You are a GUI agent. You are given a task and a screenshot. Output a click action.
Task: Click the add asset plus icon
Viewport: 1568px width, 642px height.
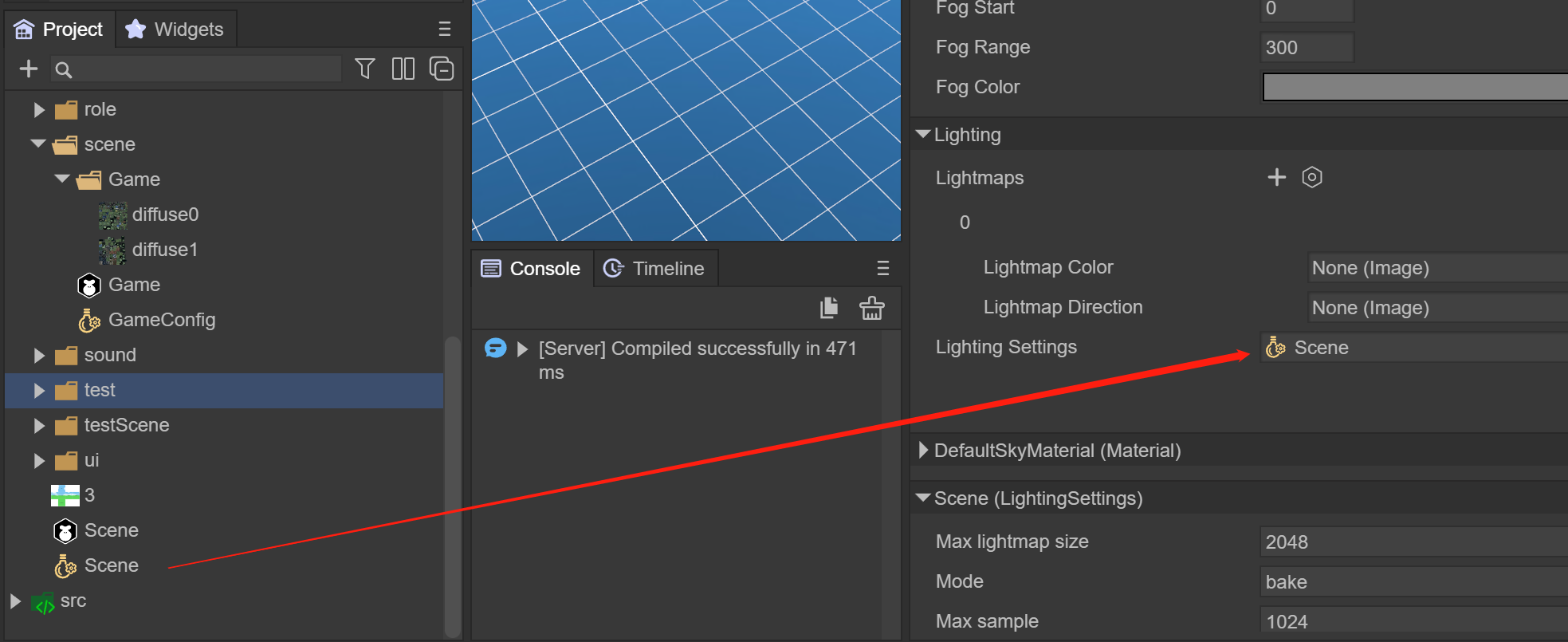pos(29,69)
